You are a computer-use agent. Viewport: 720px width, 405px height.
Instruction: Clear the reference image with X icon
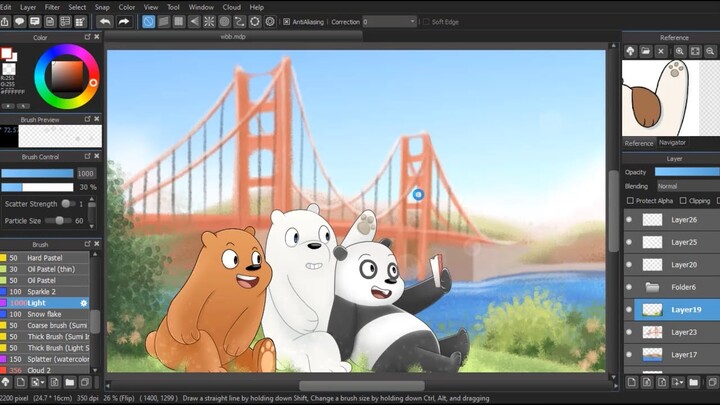(661, 51)
